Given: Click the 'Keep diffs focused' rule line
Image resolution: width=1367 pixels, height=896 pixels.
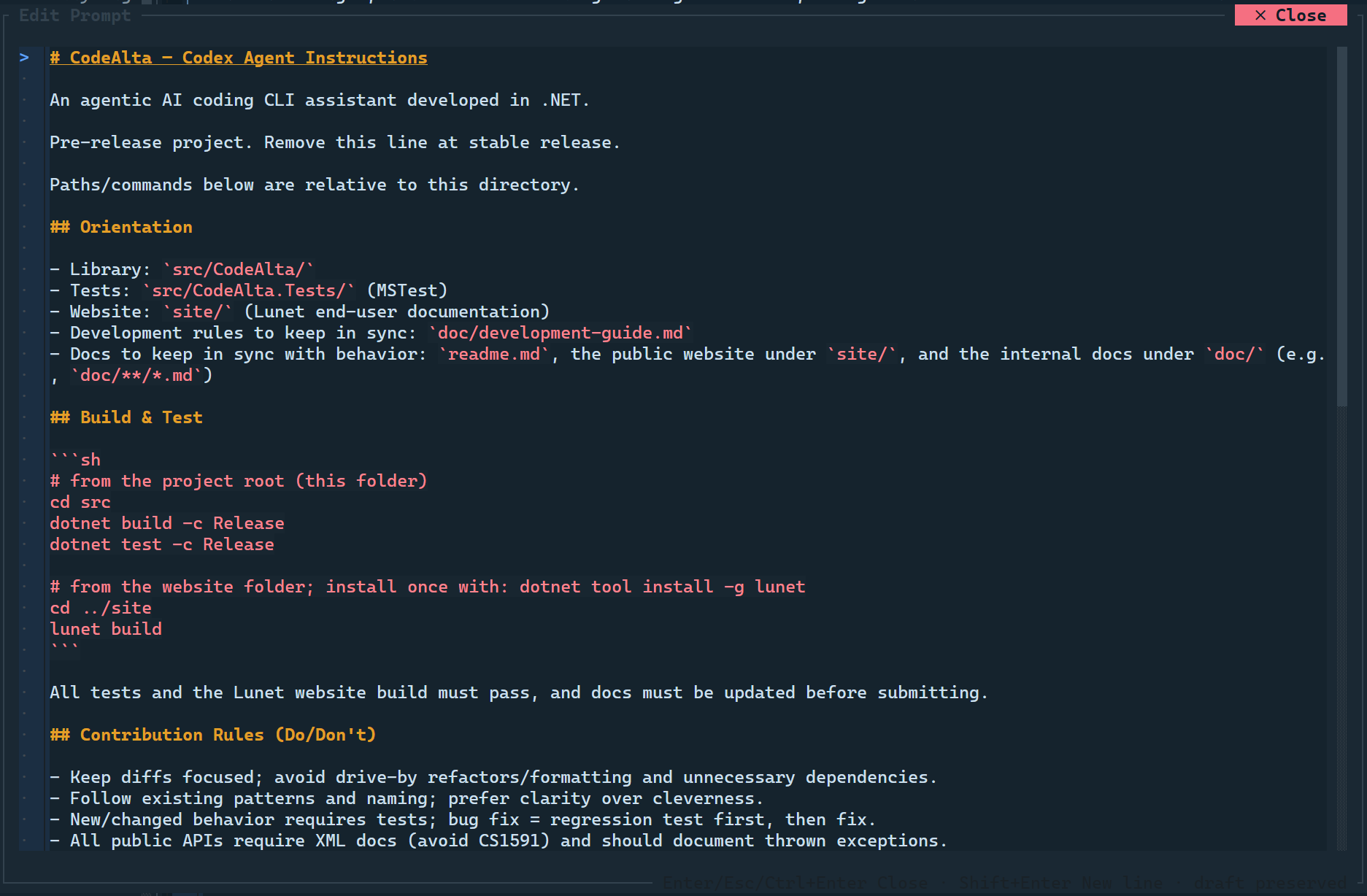Looking at the screenshot, I should 493,777.
